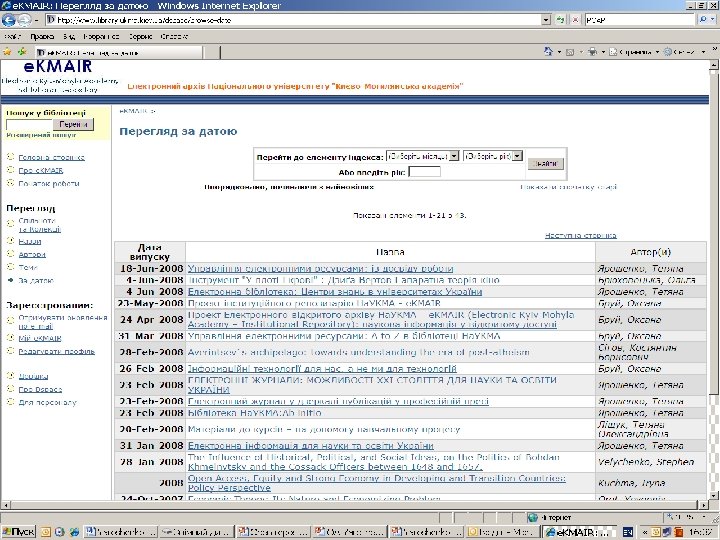This screenshot has height=540, width=720.
Task: Click in the browser address bar
Action: tap(293, 20)
